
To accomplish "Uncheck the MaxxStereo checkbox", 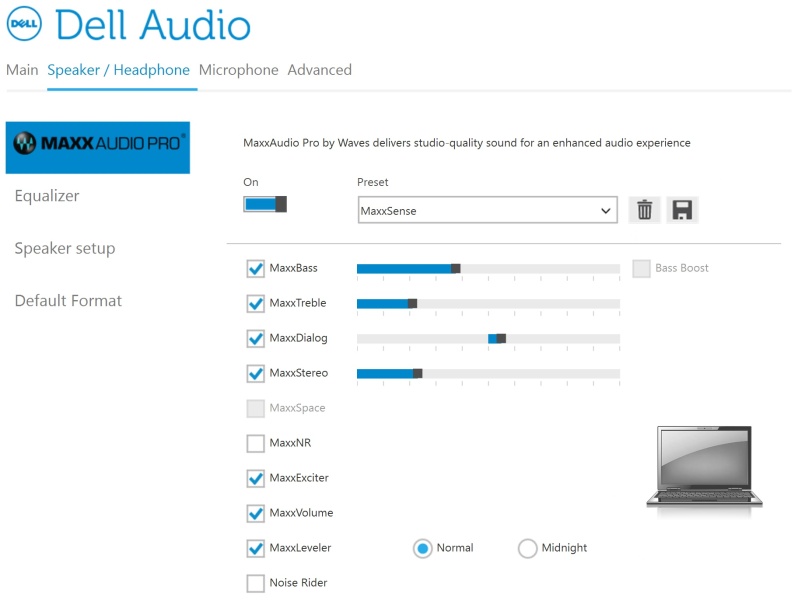I will pyautogui.click(x=255, y=373).
